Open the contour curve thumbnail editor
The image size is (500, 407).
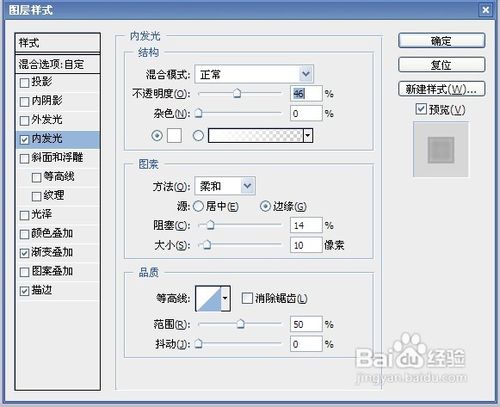click(209, 298)
